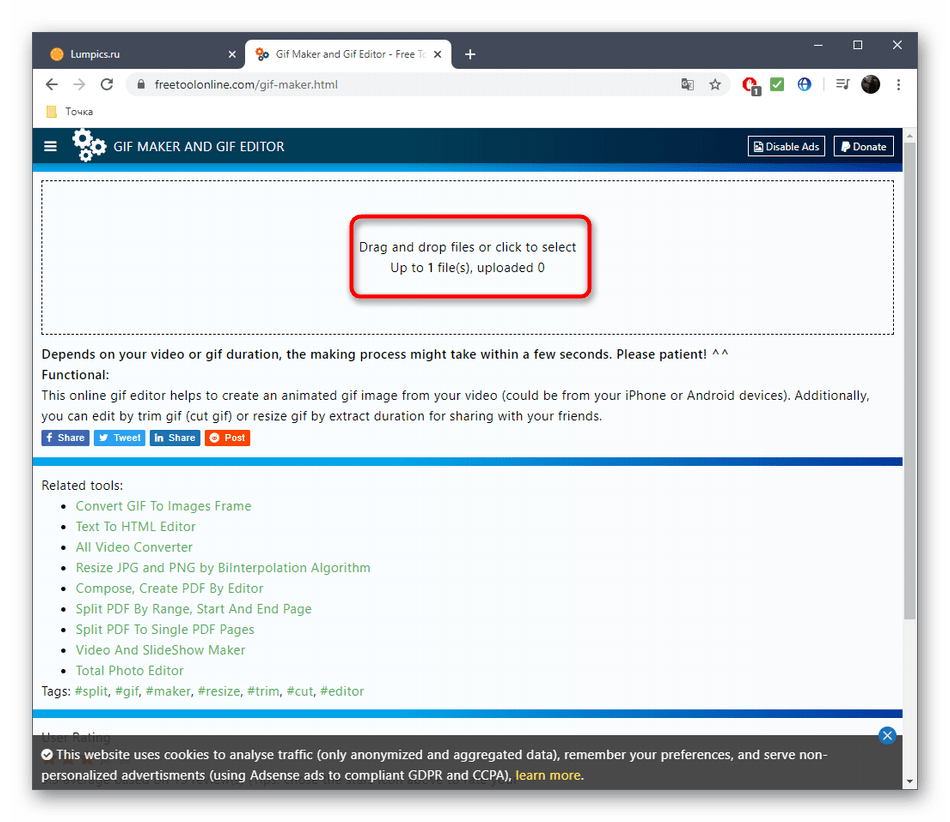Image resolution: width=950 pixels, height=822 pixels.
Task: Open All Video Converter link
Action: click(134, 547)
